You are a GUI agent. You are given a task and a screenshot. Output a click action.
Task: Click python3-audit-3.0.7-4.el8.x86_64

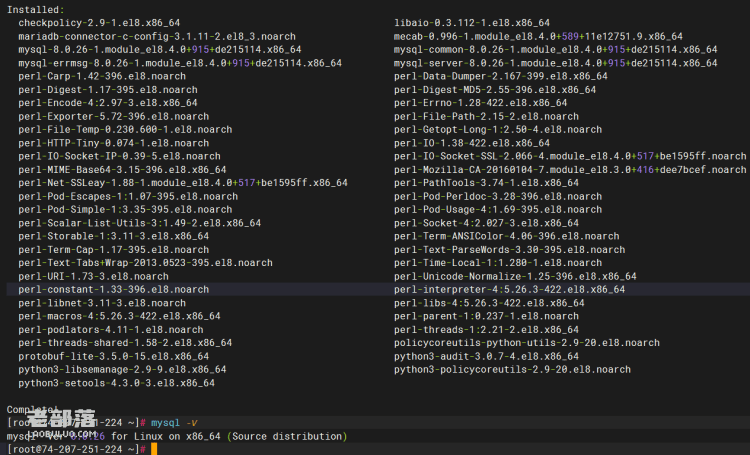click(486, 356)
